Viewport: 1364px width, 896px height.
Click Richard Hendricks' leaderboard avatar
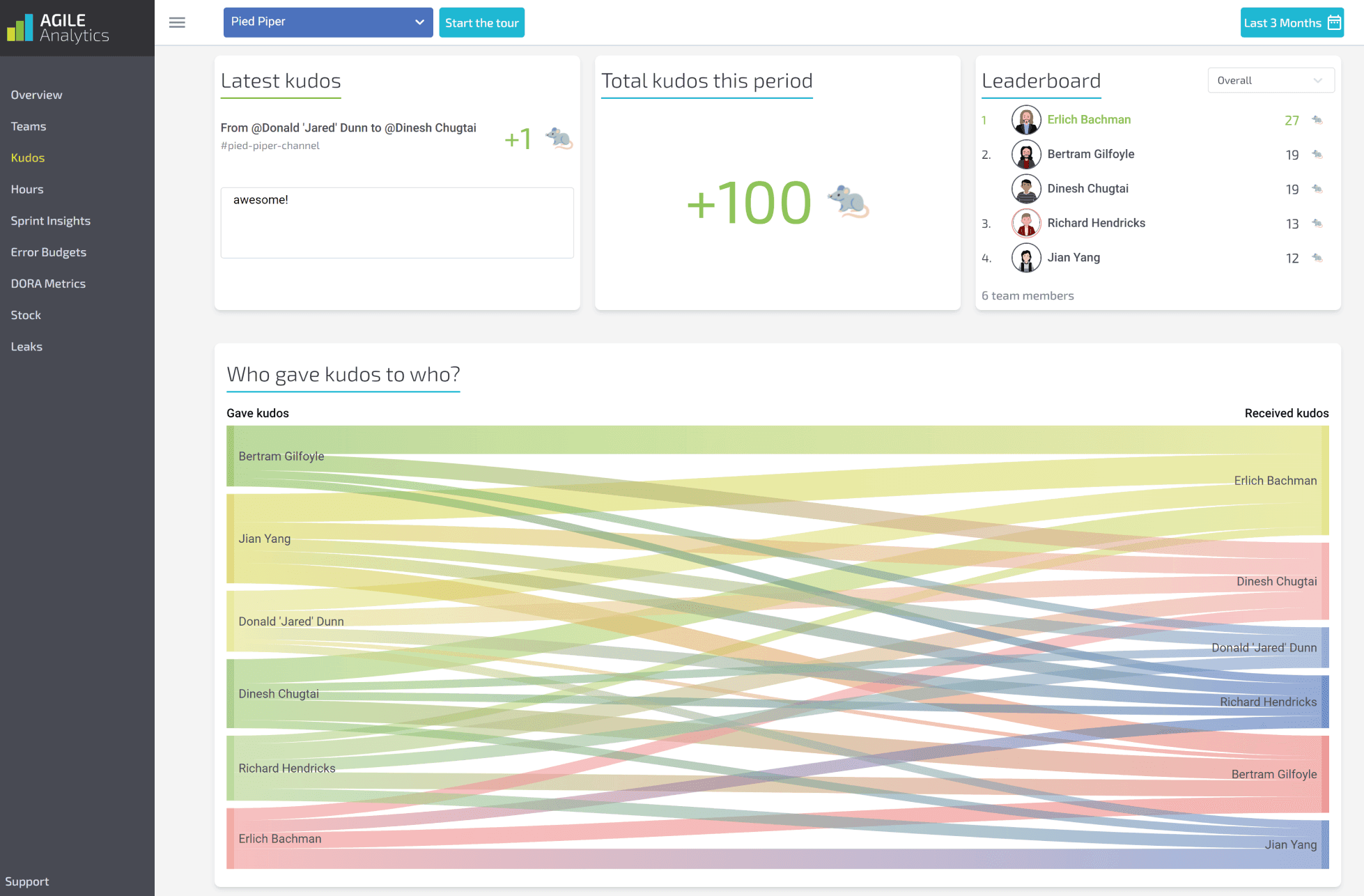click(x=1026, y=223)
